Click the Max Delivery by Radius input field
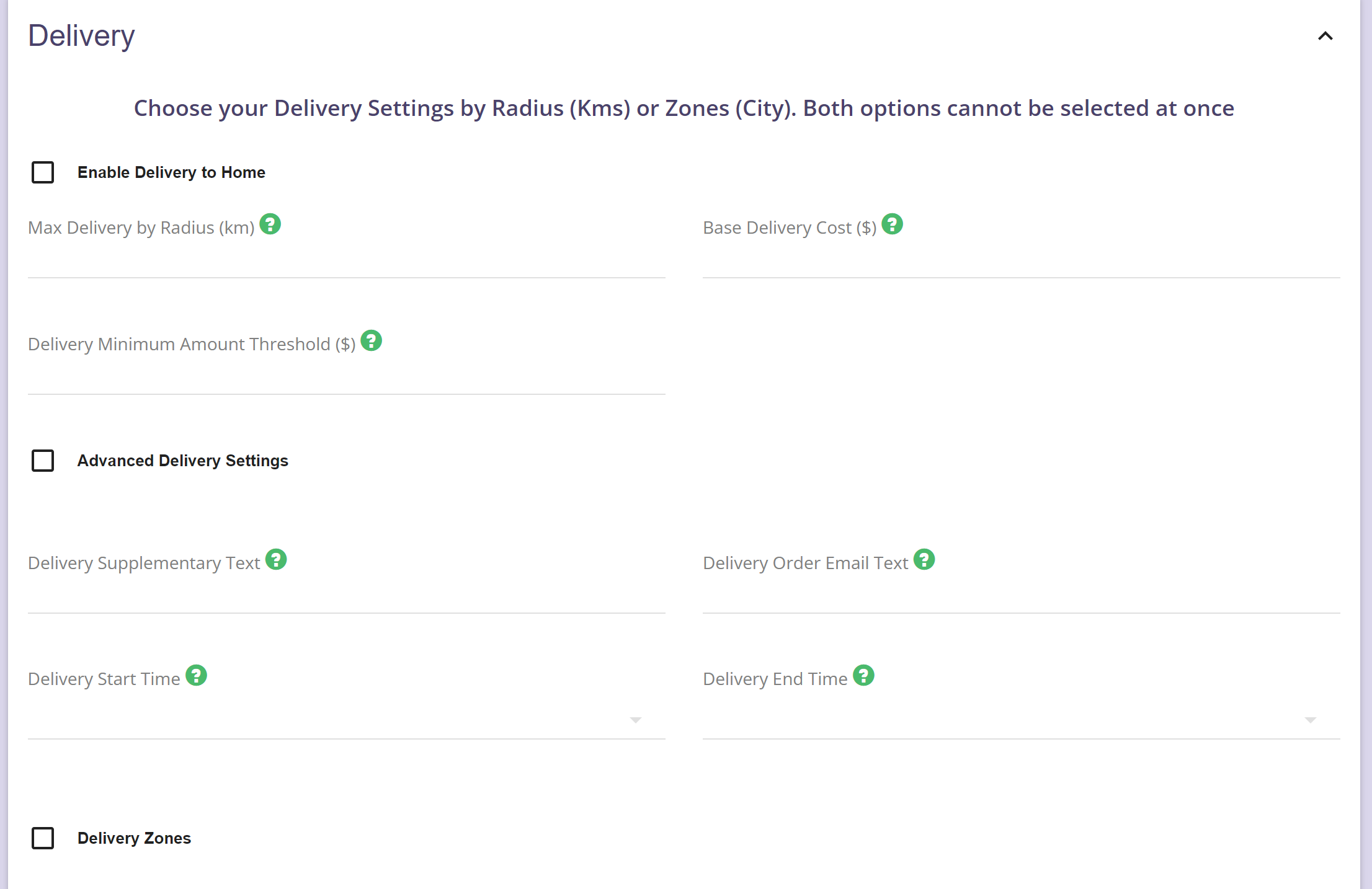Screen dimensions: 1372x889 click(x=347, y=260)
